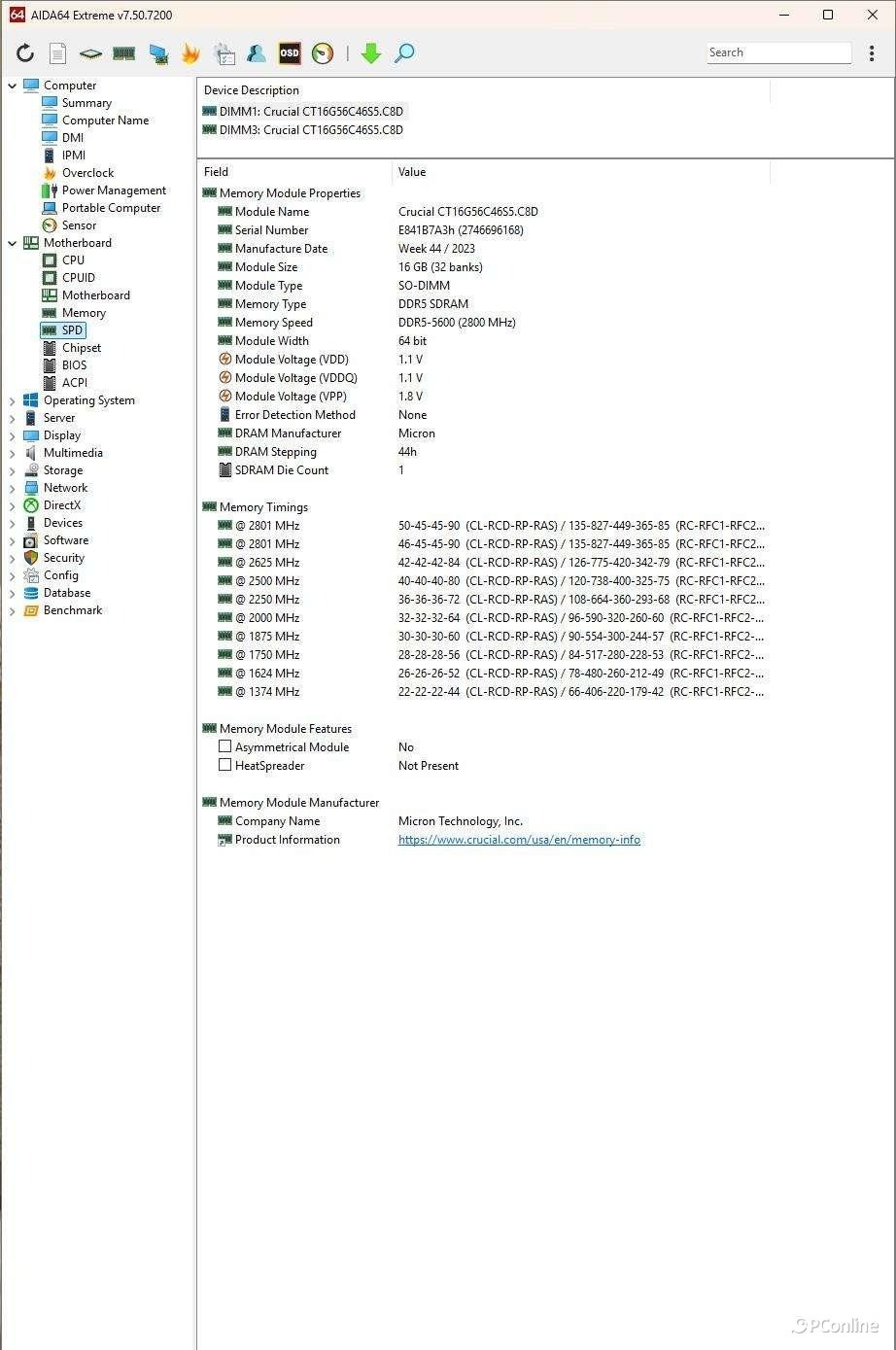
Task: Click the Refresh toolbar icon
Action: pos(25,53)
